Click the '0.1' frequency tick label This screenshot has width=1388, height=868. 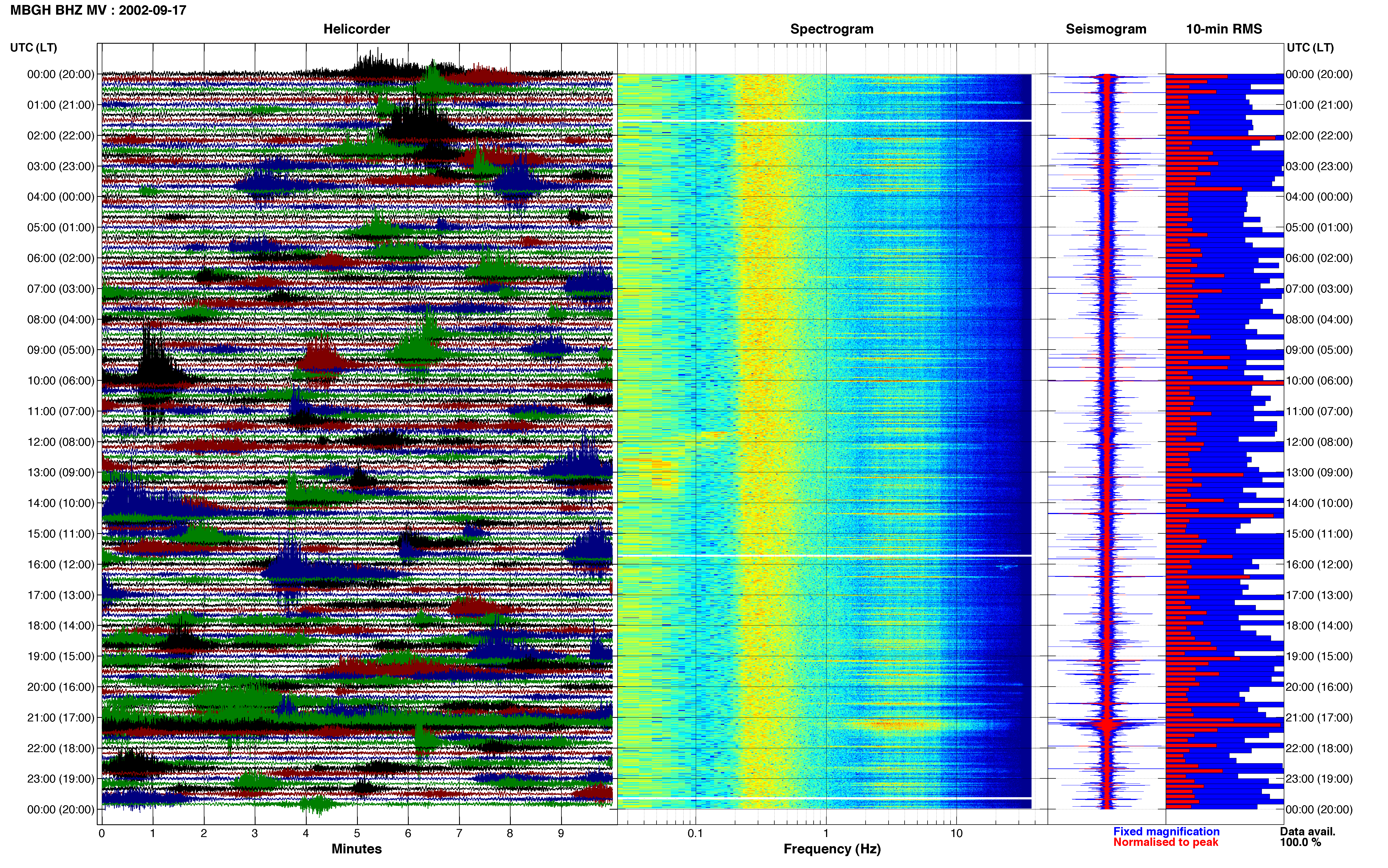695,833
